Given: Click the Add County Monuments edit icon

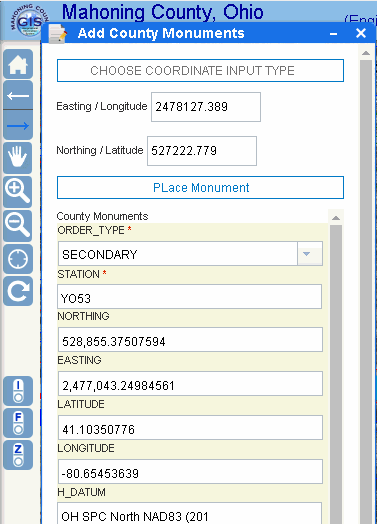Looking at the screenshot, I should click(57, 33).
